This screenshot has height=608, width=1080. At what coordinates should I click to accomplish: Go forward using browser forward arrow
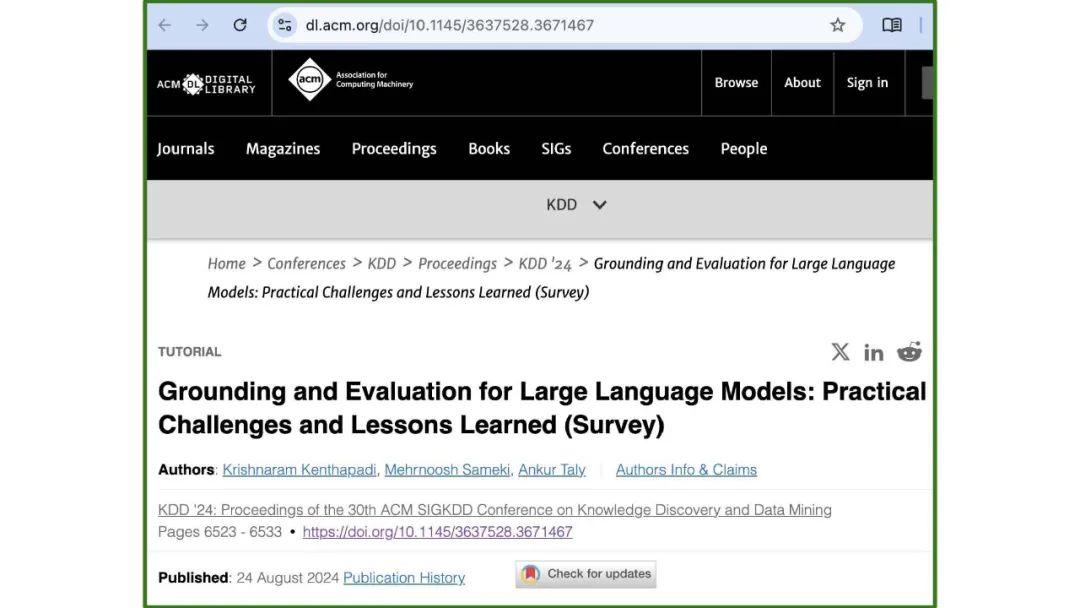pos(202,25)
